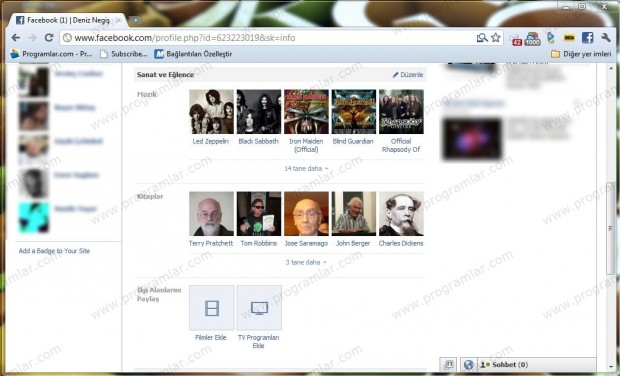Image resolution: width=620 pixels, height=376 pixels.
Task: Click the yellow IMDb extension icon
Action: [x=569, y=38]
